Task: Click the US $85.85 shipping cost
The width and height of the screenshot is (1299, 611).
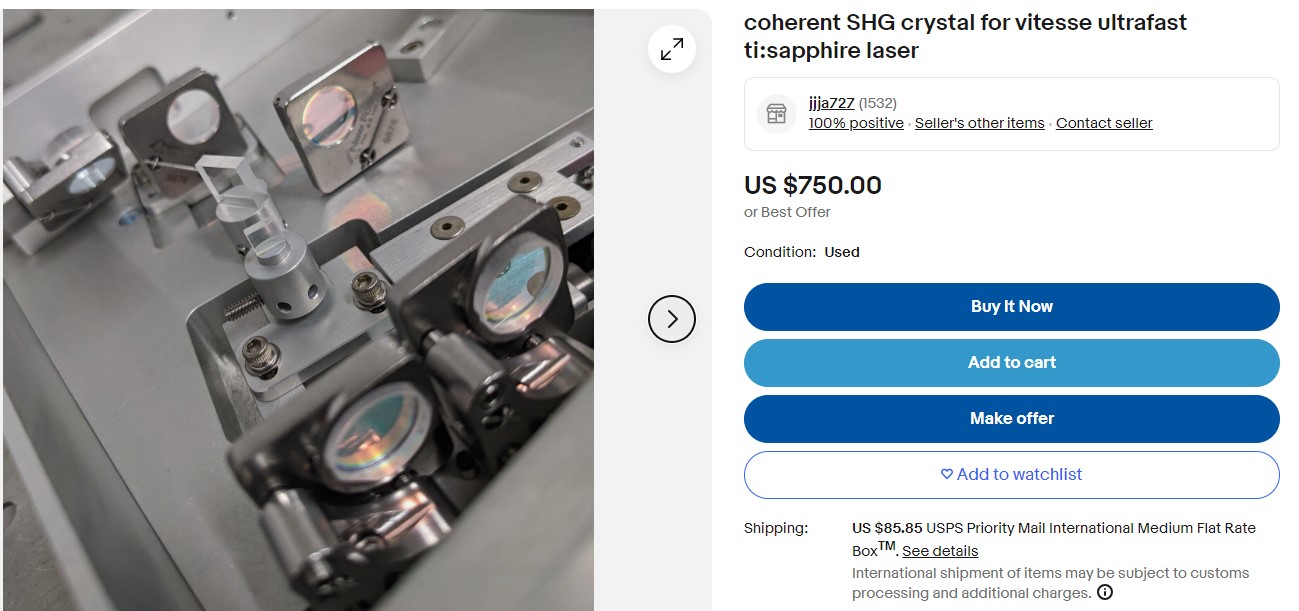Action: [887, 528]
